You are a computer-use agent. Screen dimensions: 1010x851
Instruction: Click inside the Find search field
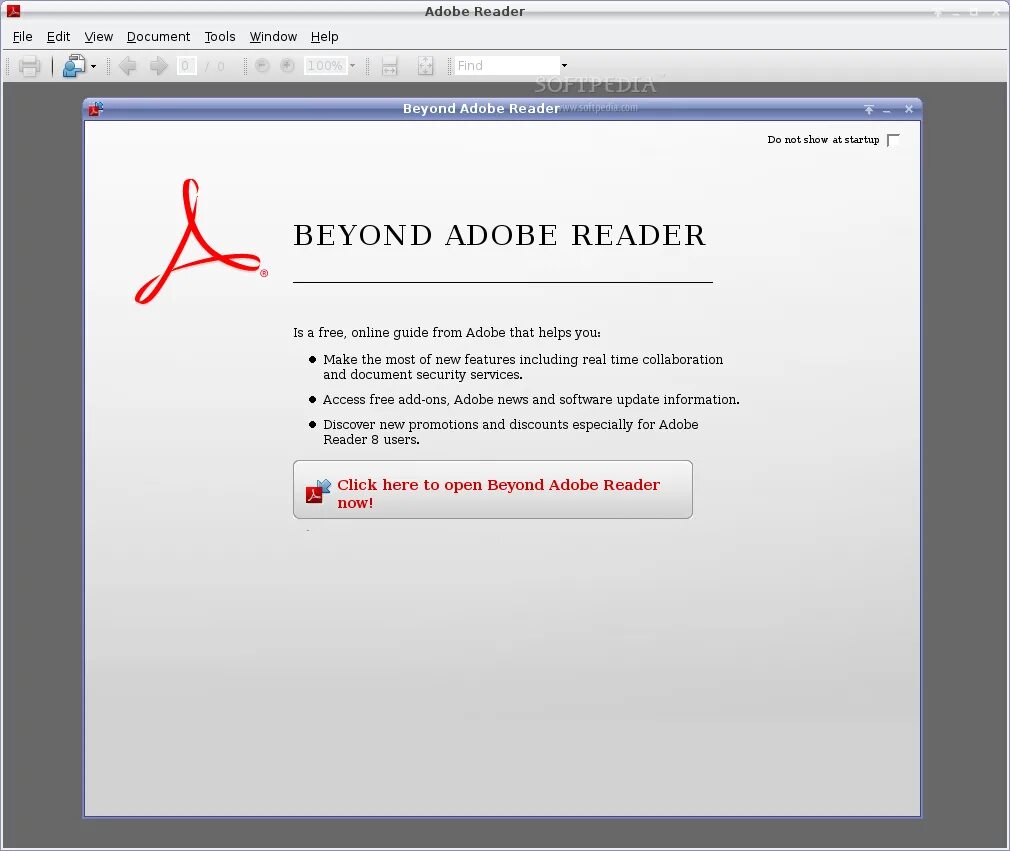tap(507, 66)
